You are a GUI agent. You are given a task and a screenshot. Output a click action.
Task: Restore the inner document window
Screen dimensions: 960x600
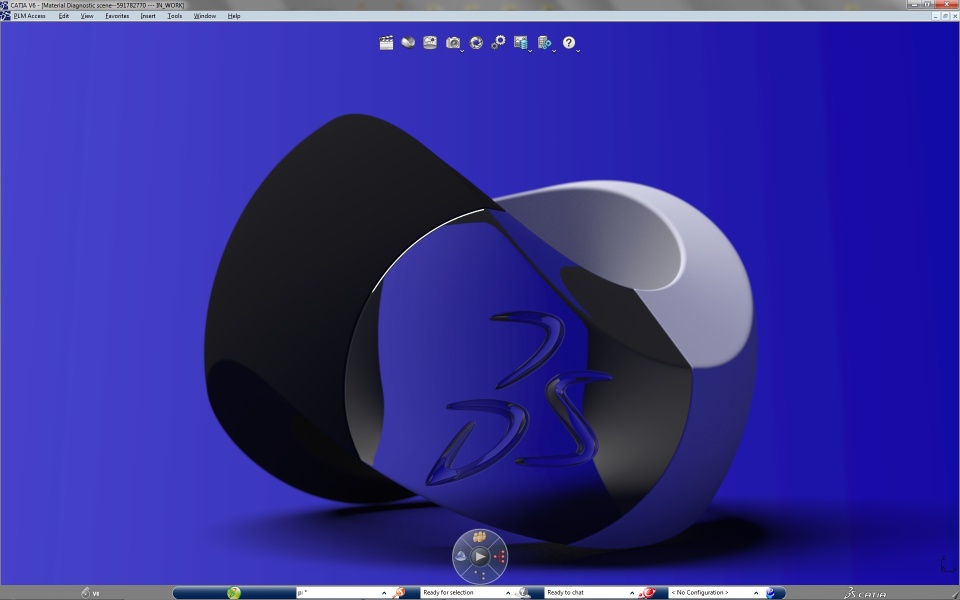945,16
